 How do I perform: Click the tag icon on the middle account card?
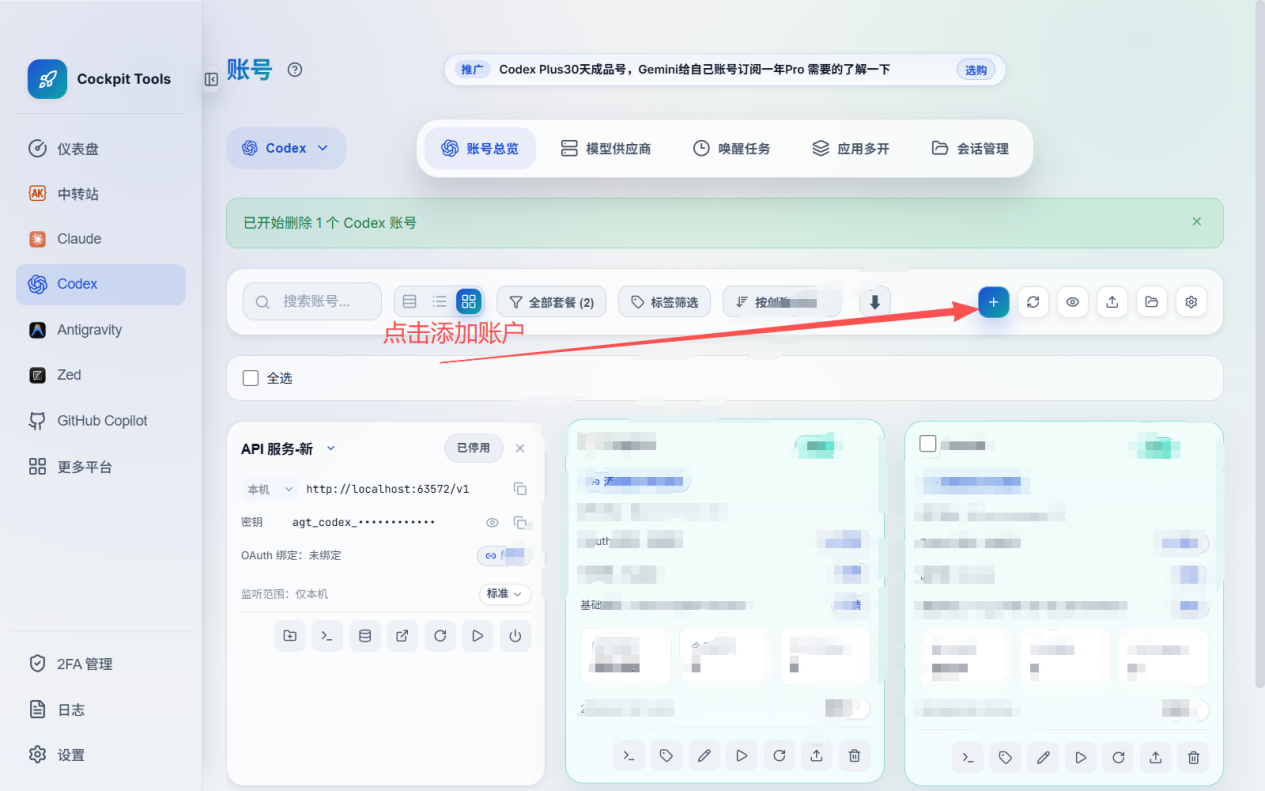coord(666,757)
